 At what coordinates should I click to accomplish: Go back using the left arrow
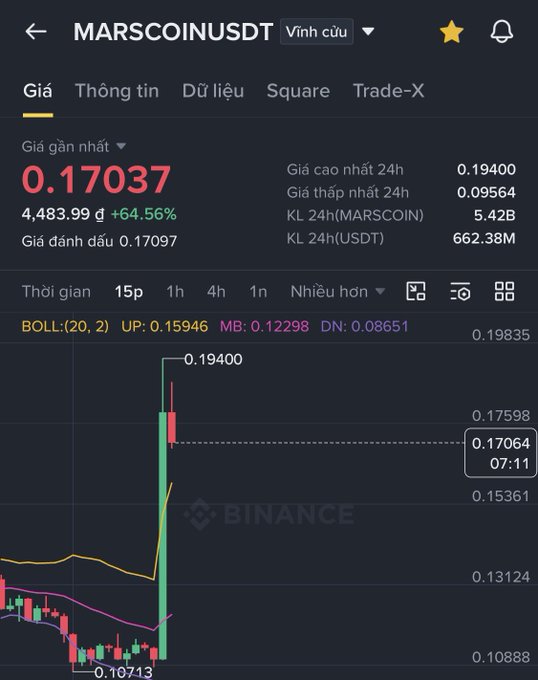(36, 32)
